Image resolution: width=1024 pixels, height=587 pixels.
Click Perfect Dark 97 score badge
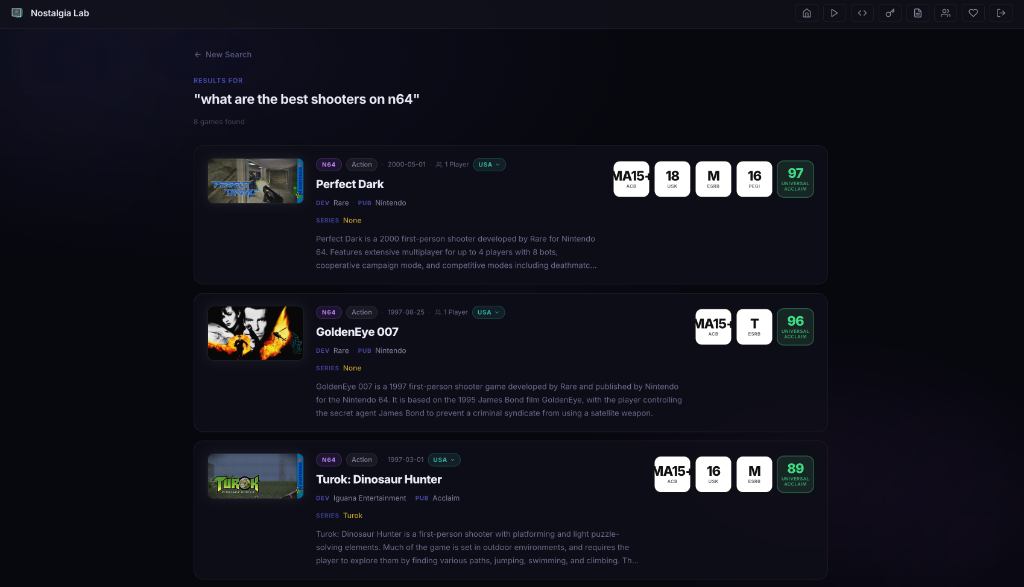795,179
